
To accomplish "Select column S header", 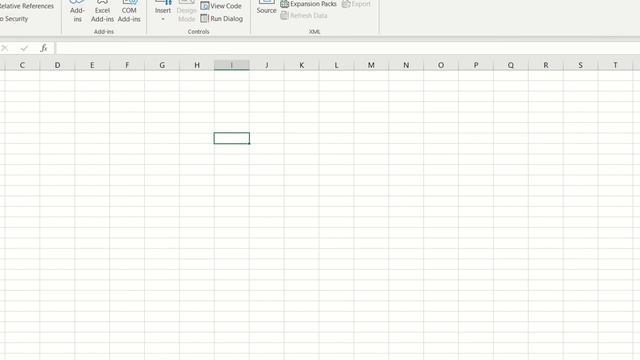I will tap(580, 65).
